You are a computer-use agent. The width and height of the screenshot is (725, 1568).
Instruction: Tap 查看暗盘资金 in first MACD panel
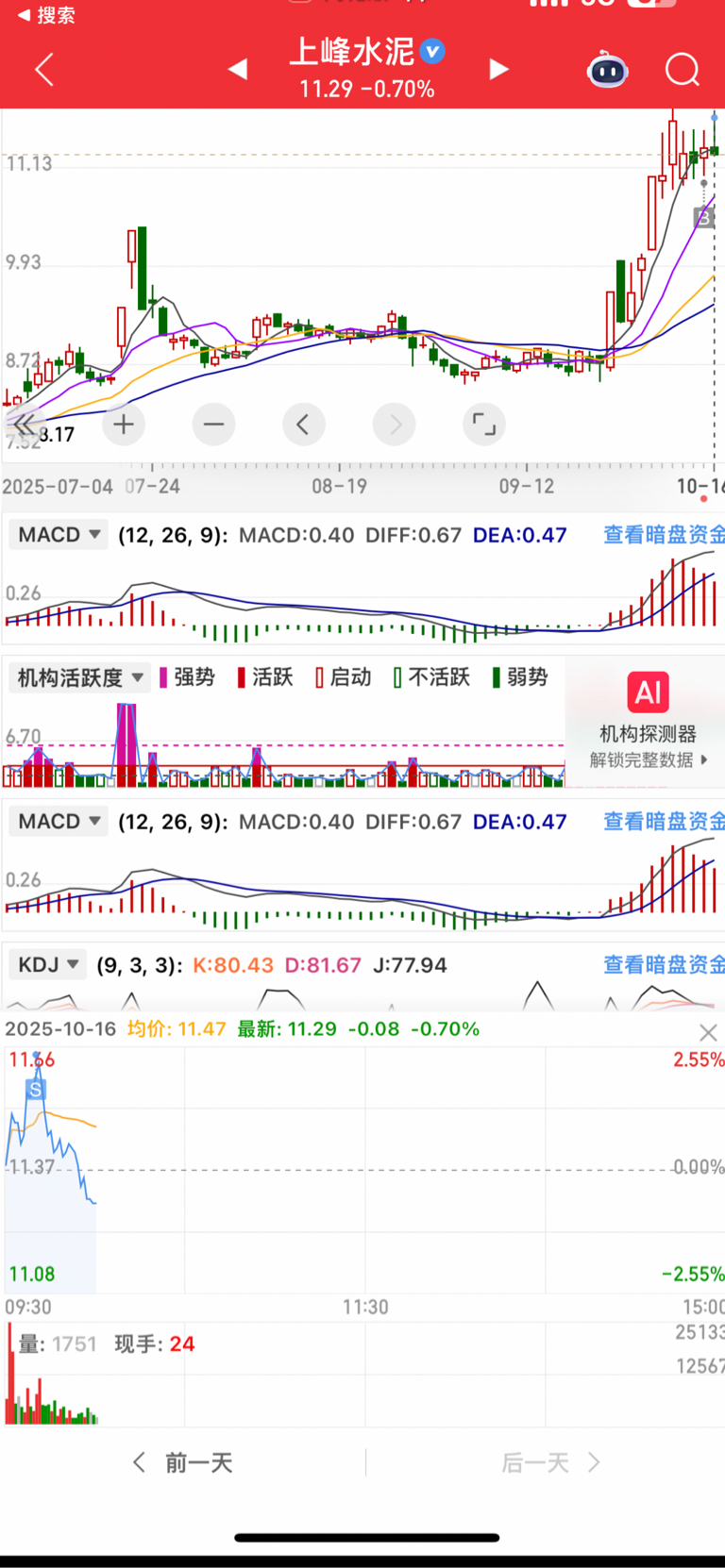point(664,535)
